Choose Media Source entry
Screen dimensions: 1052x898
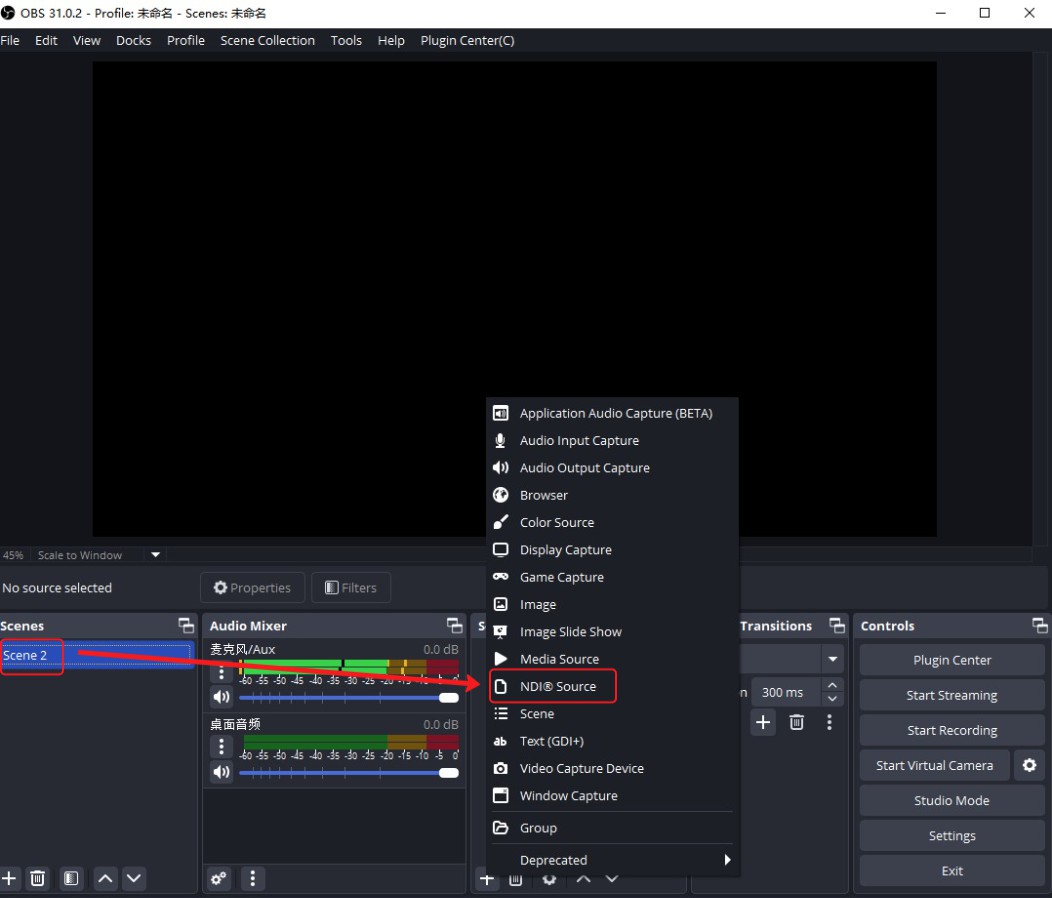tap(612, 659)
